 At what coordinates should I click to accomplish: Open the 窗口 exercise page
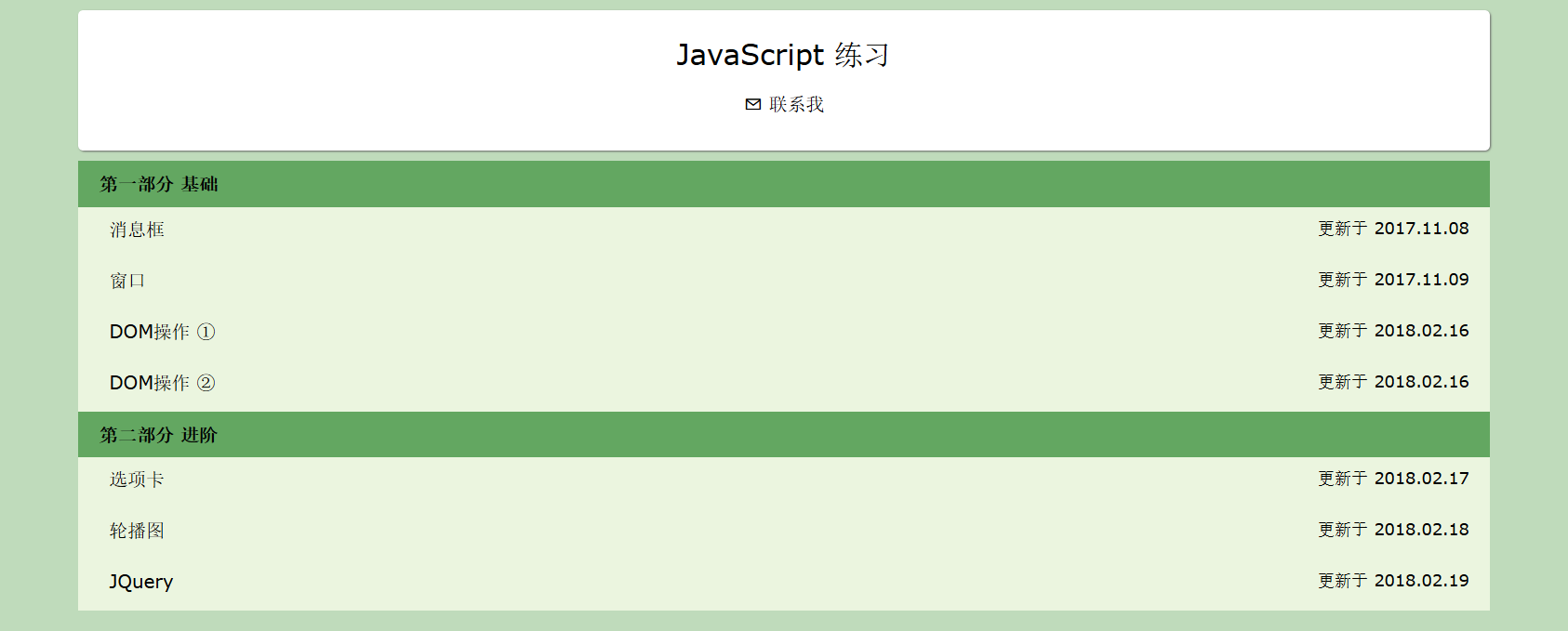126,280
